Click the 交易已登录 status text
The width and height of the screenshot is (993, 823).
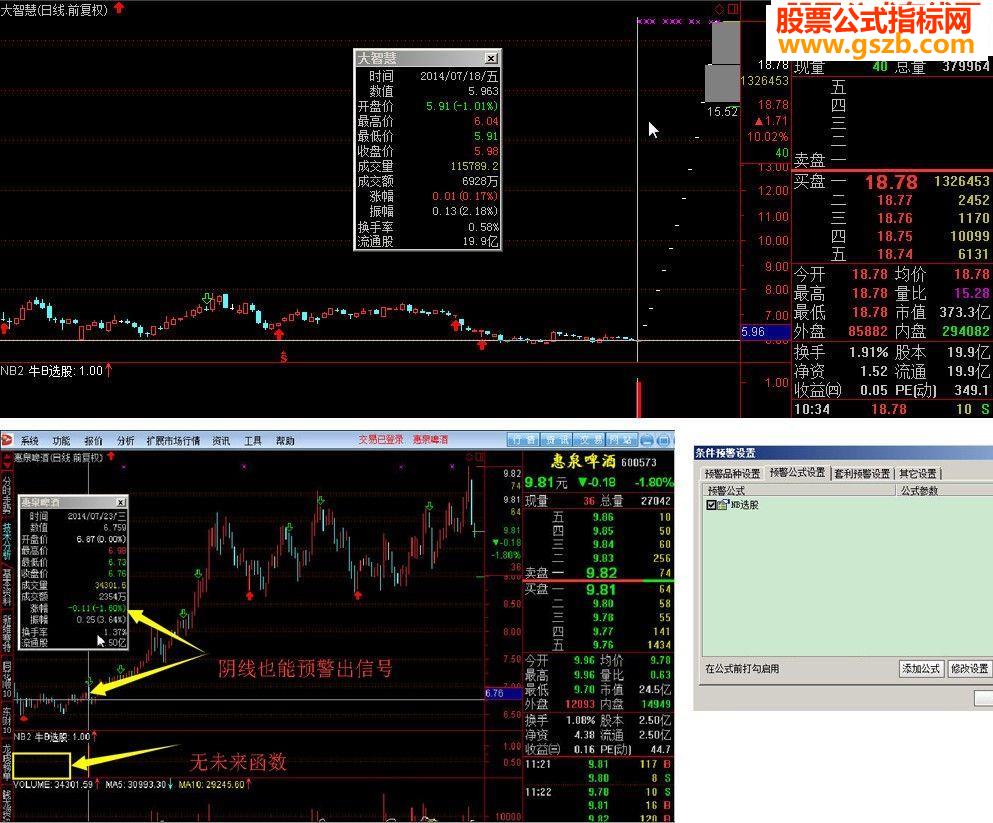381,439
